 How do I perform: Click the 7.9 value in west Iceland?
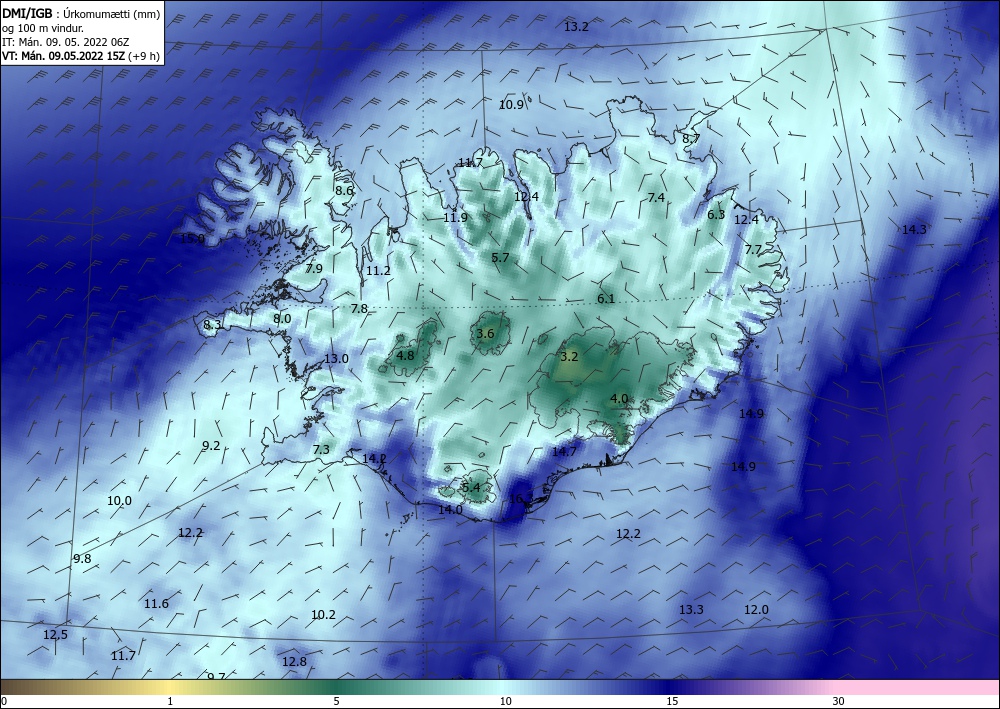[x=314, y=268]
